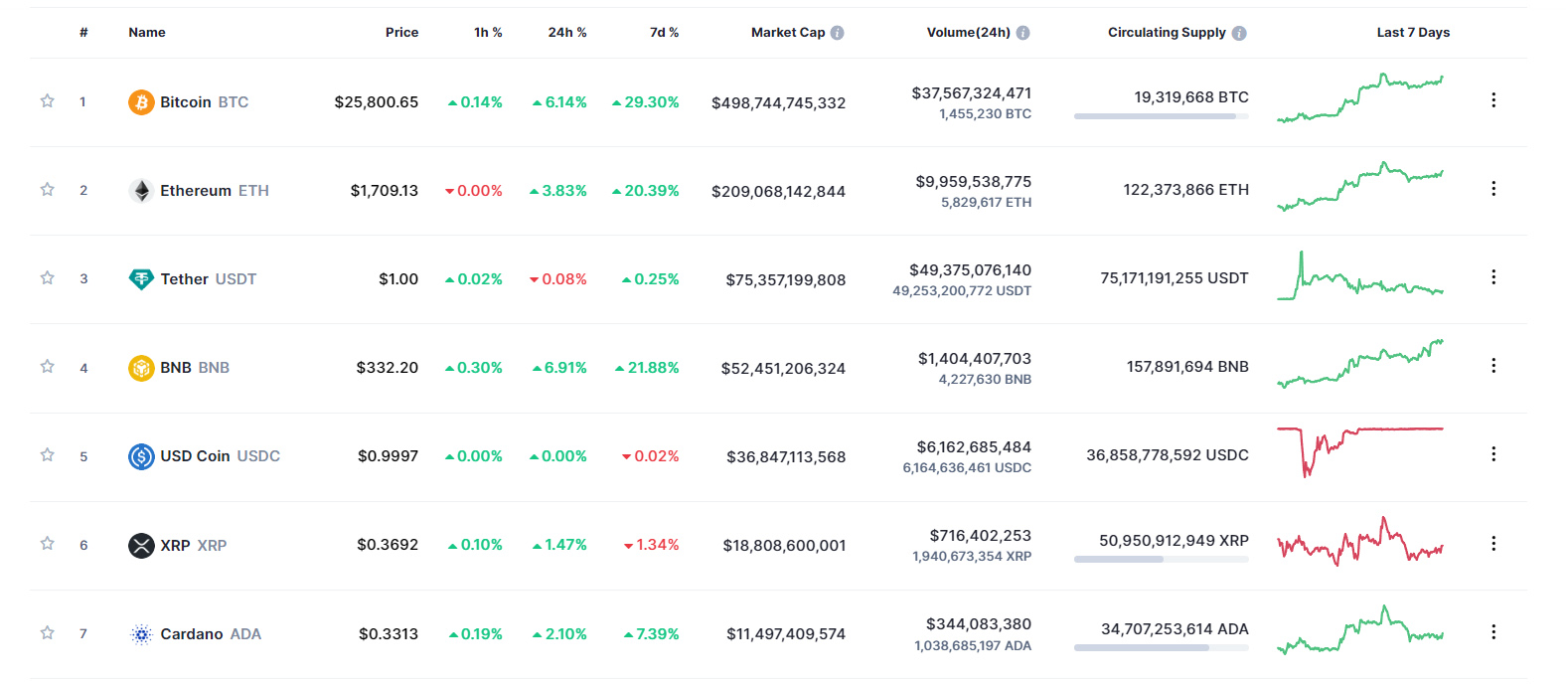Click Bitcoin's circulating supply progress bar
The height and width of the screenshot is (686, 1568).
[x=1162, y=116]
